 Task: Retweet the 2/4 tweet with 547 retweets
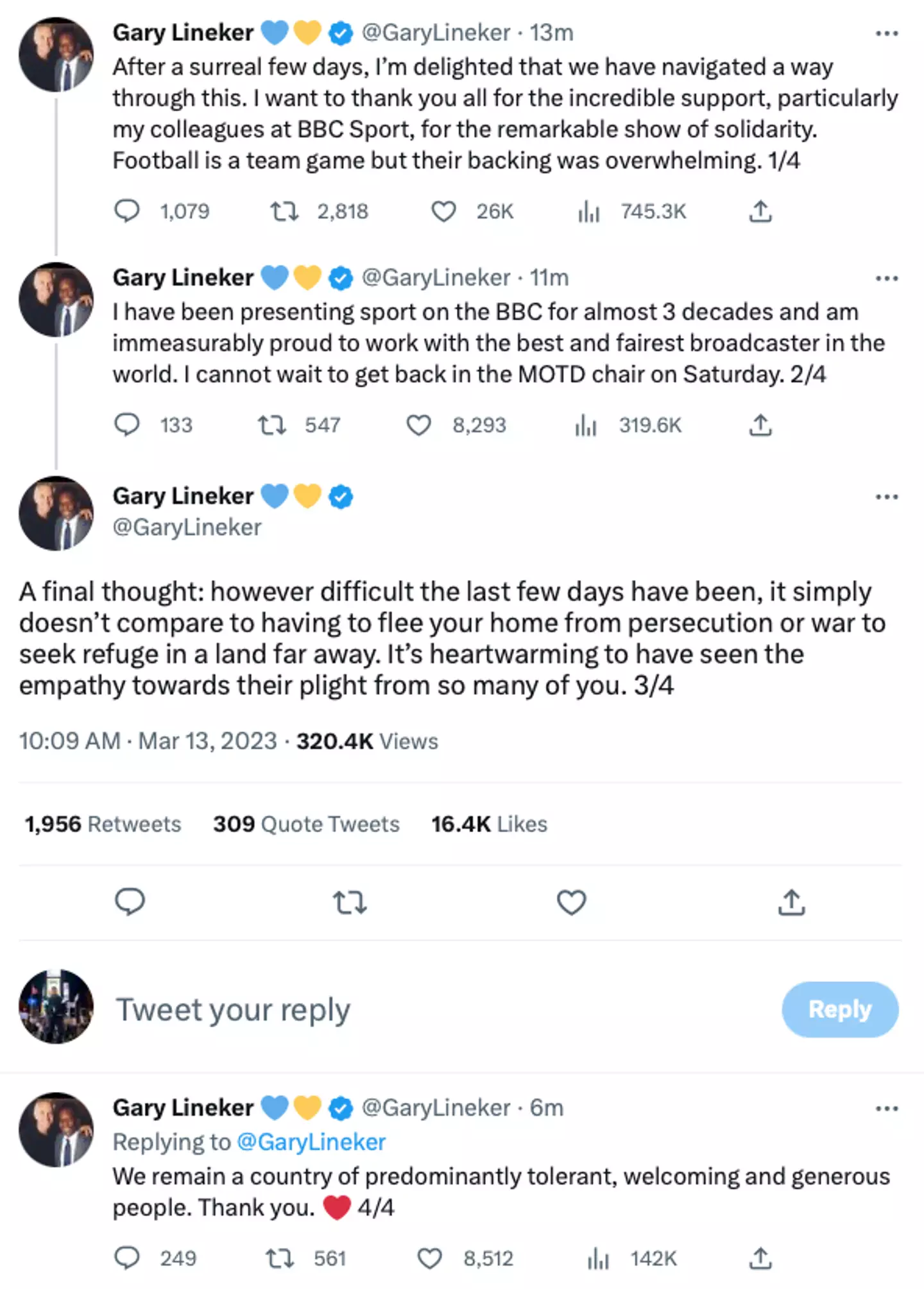coord(272,425)
